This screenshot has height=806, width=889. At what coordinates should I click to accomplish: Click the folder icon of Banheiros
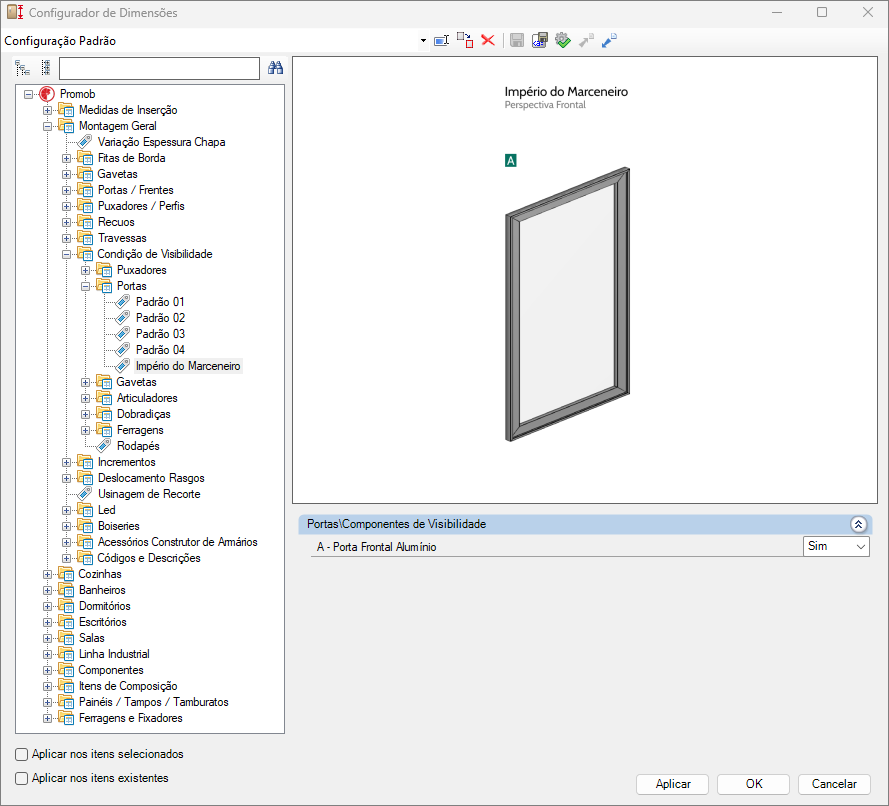[66, 589]
